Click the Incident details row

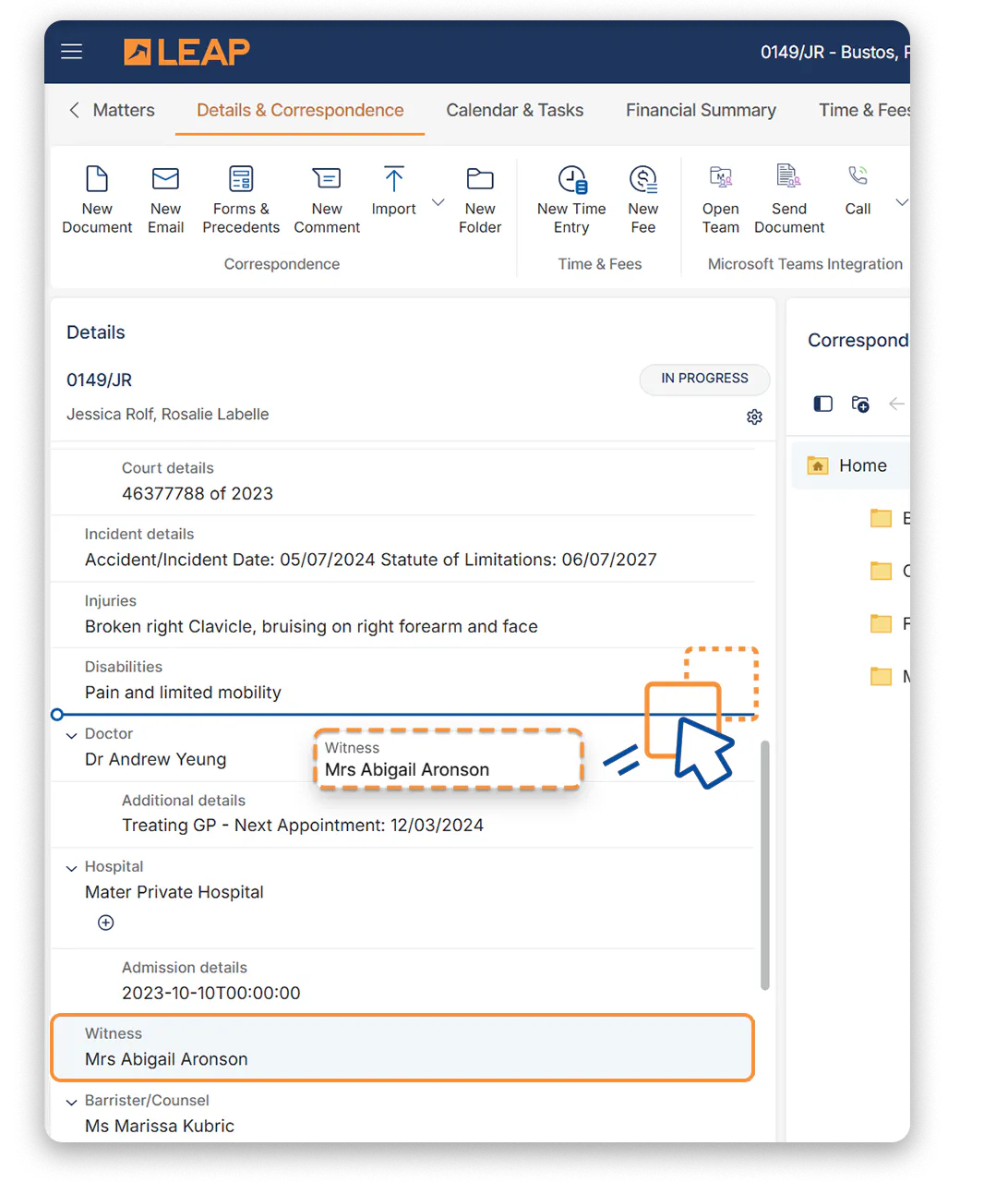coord(403,549)
